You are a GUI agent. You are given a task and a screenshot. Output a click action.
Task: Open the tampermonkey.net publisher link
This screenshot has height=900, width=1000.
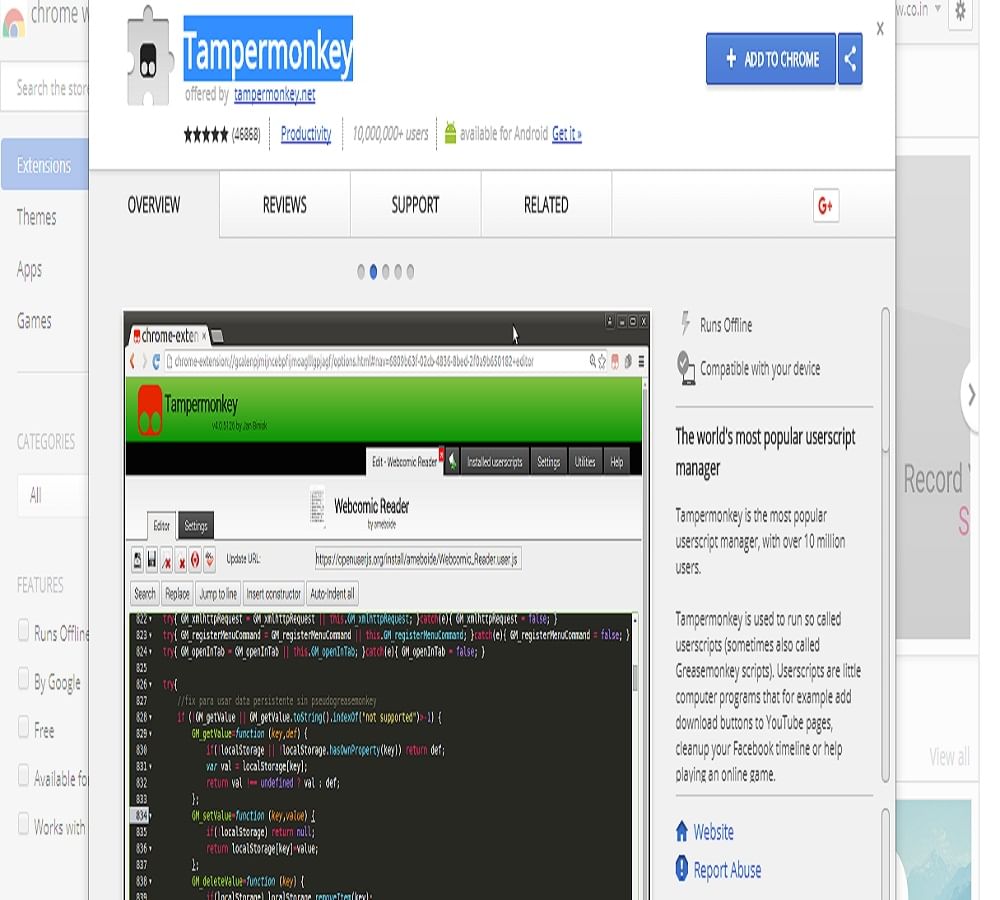point(274,95)
